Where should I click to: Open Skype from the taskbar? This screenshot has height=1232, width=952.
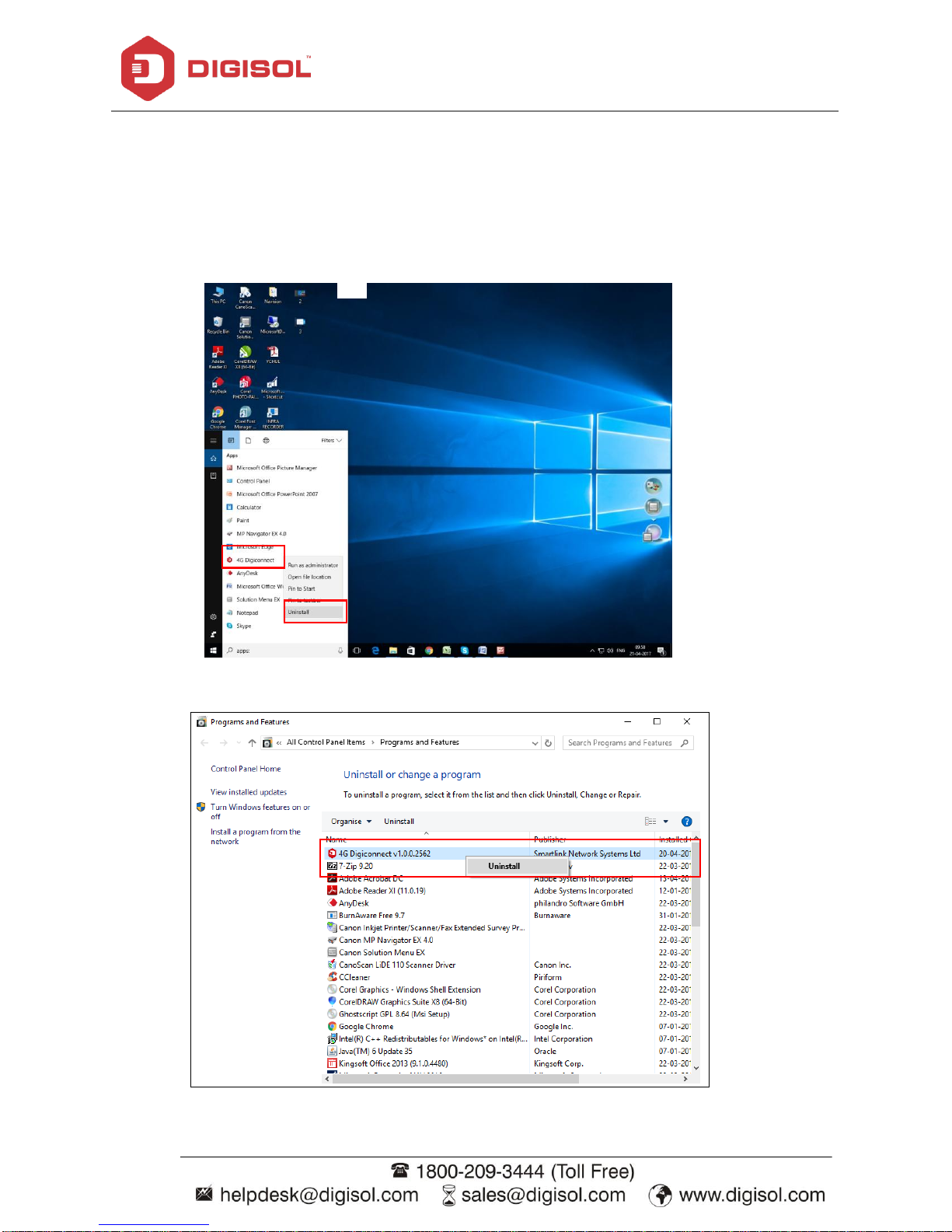point(465,651)
